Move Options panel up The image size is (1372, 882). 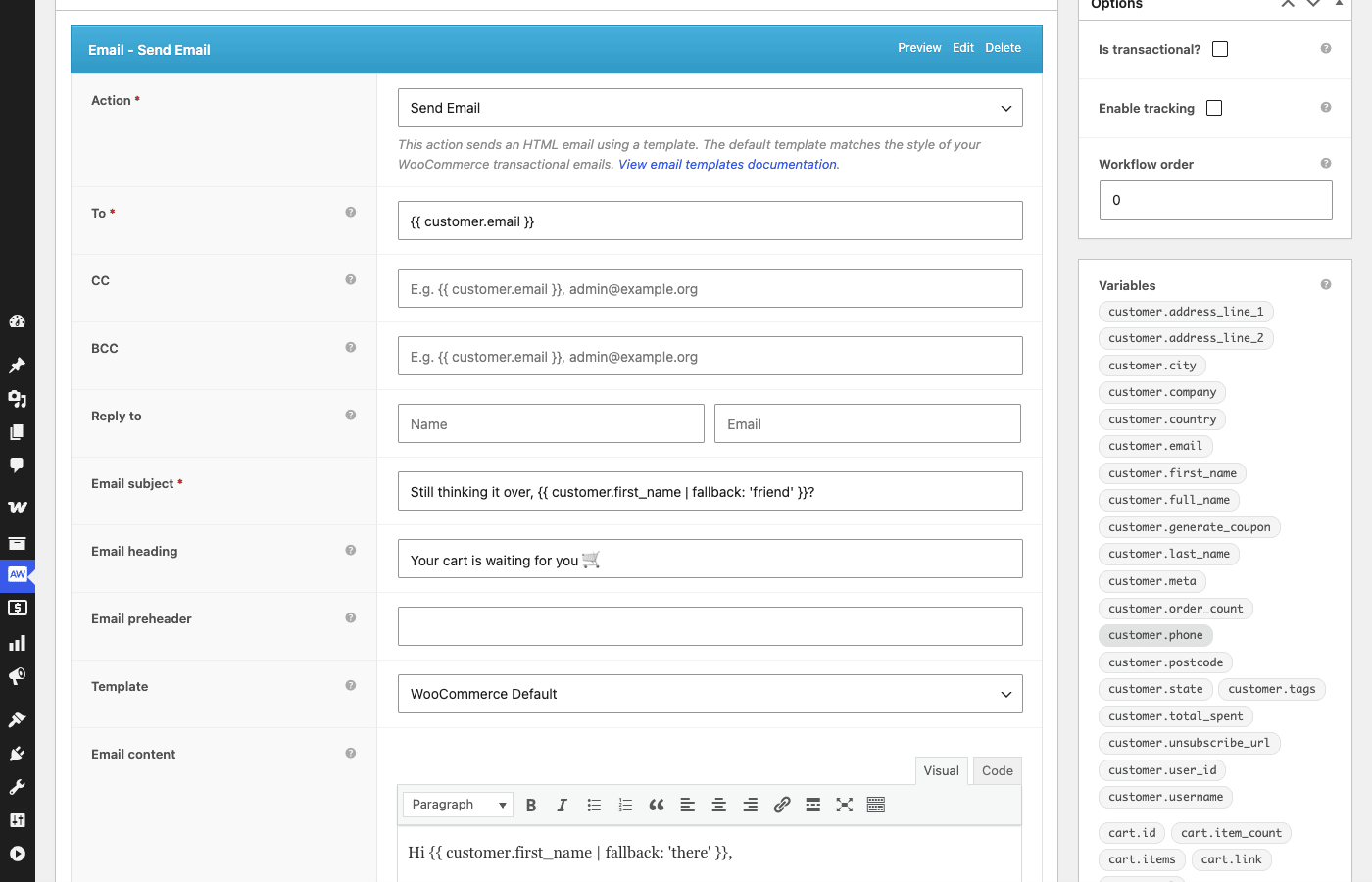(x=1288, y=4)
